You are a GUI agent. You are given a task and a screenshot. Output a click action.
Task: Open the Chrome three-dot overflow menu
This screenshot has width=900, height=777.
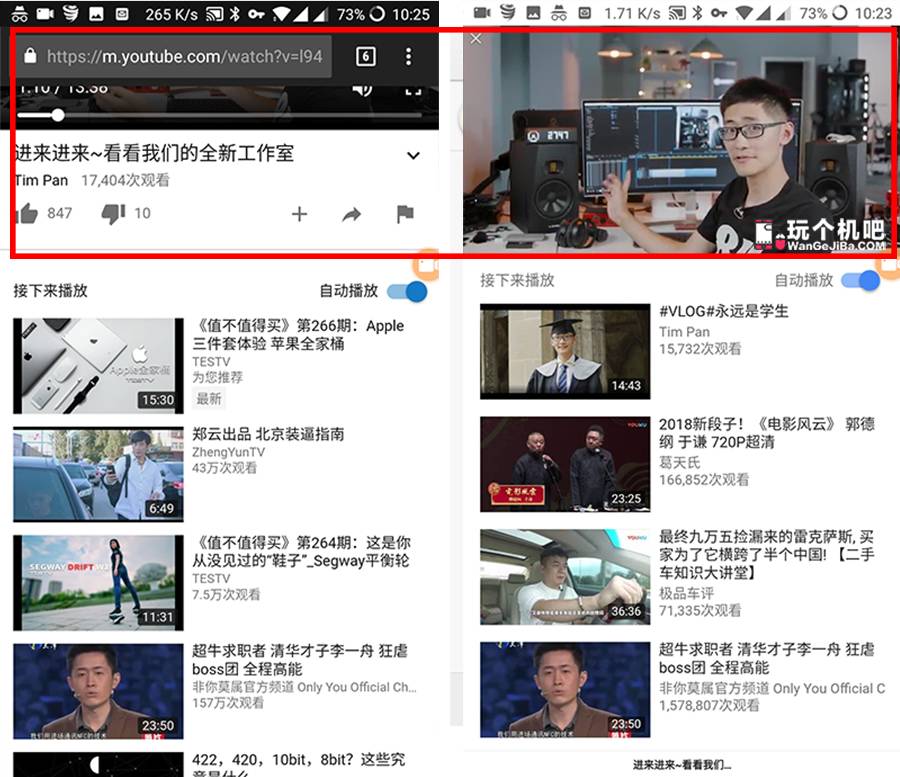click(408, 56)
